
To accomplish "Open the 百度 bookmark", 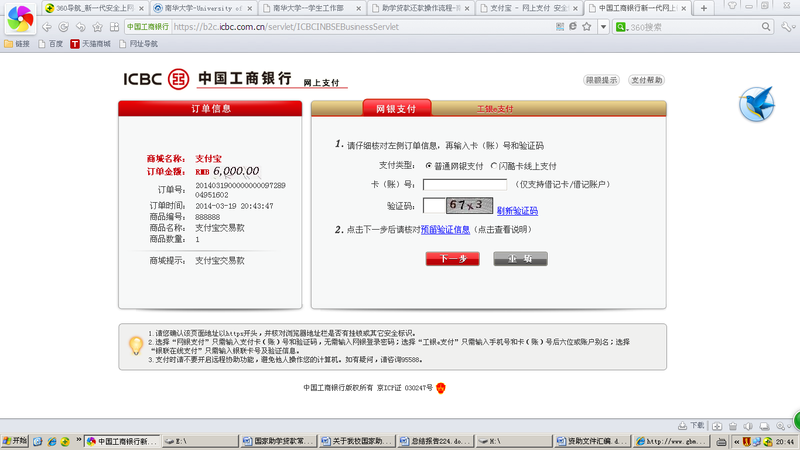I will tap(51, 44).
